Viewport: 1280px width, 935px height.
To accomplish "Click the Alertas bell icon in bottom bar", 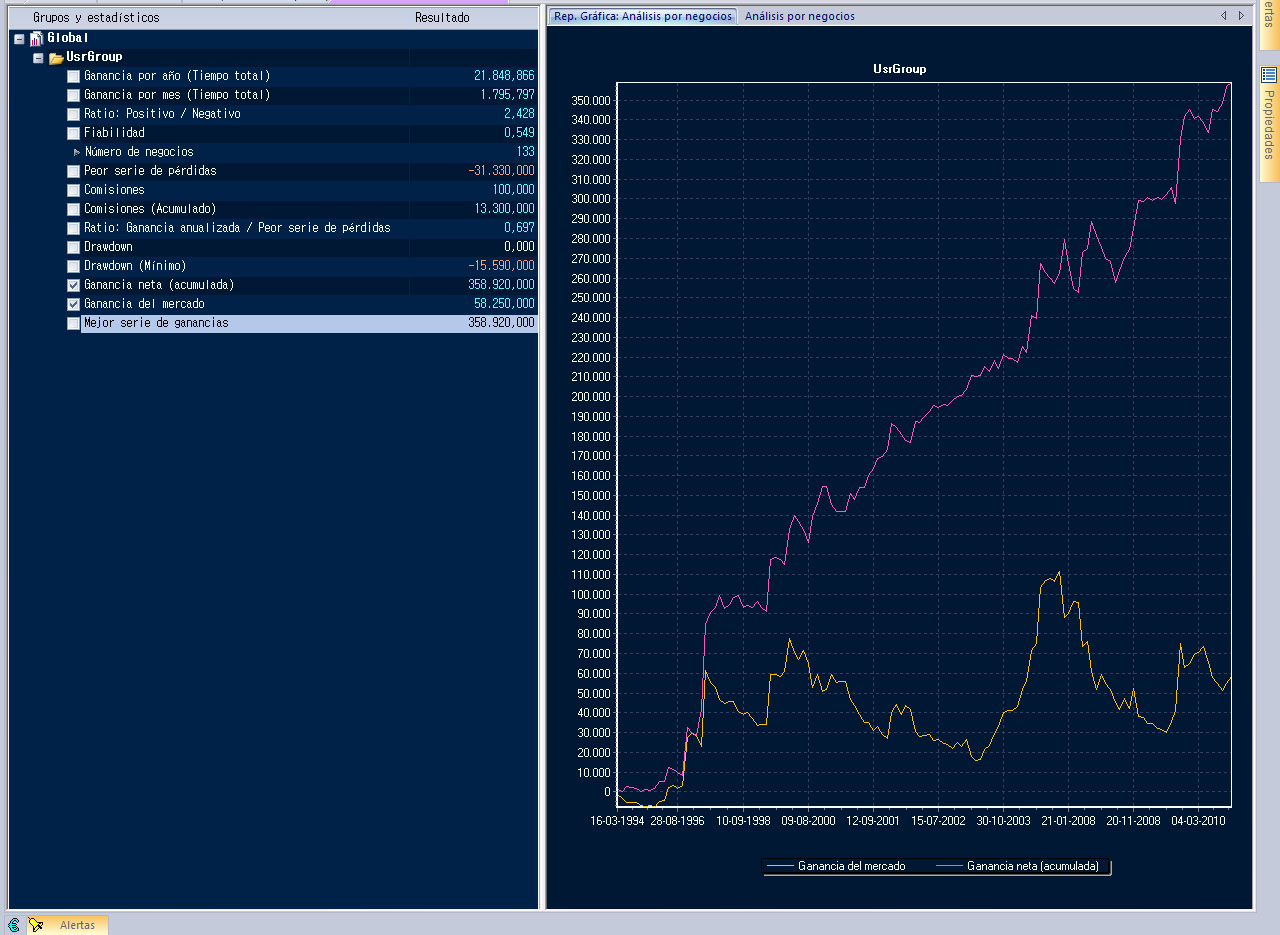I will pyautogui.click(x=36, y=925).
